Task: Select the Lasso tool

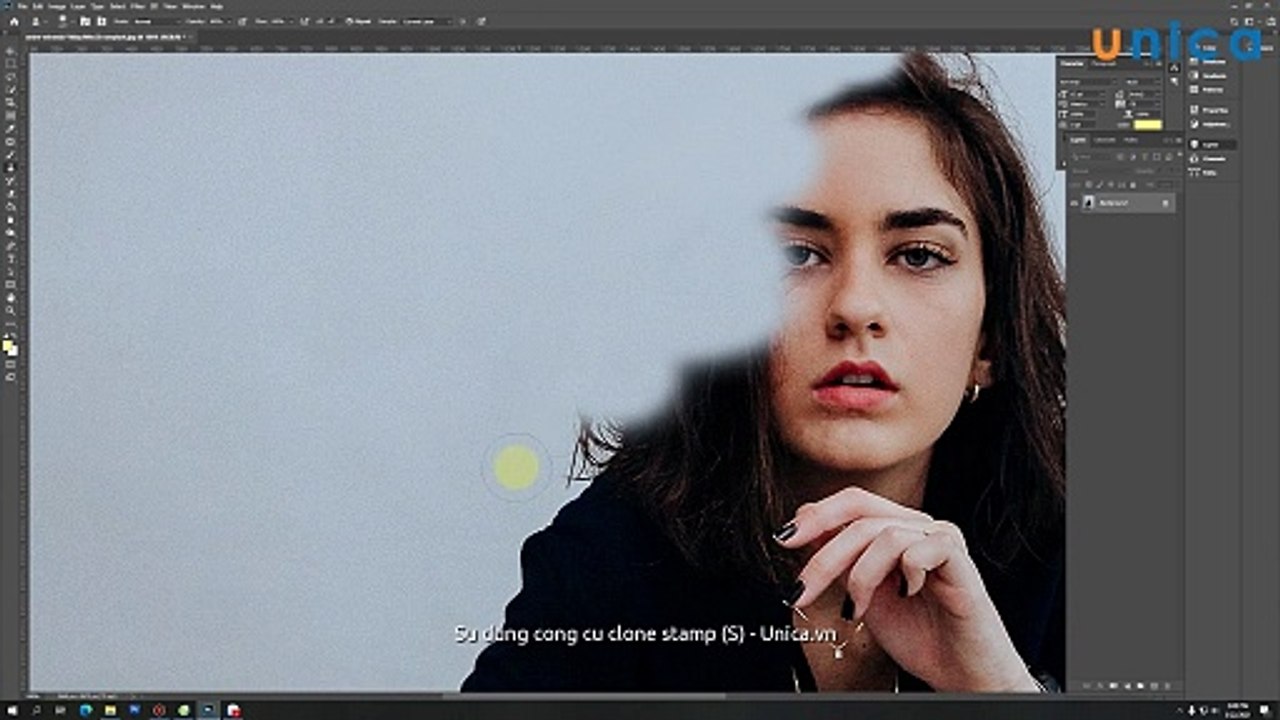Action: point(11,76)
